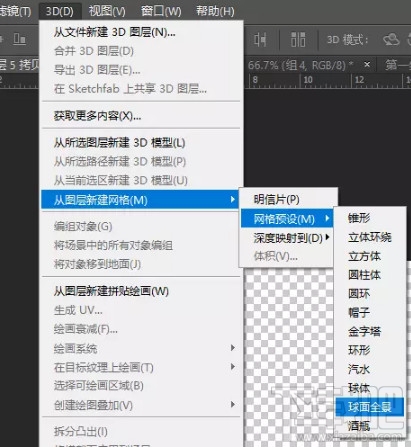411x447 pixels.
Task: Select 绘画衰减(F) entry
Action: 141,329
